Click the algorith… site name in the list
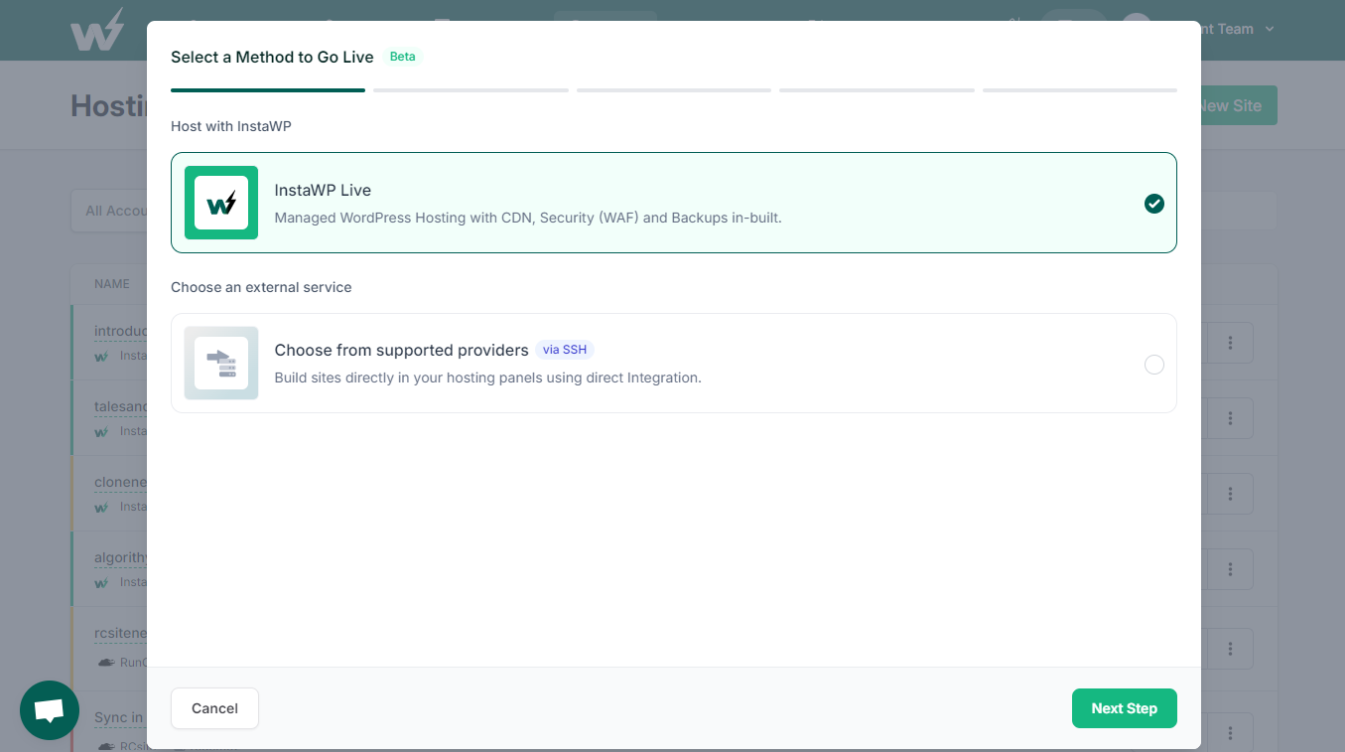This screenshot has width=1345, height=752. (121, 558)
